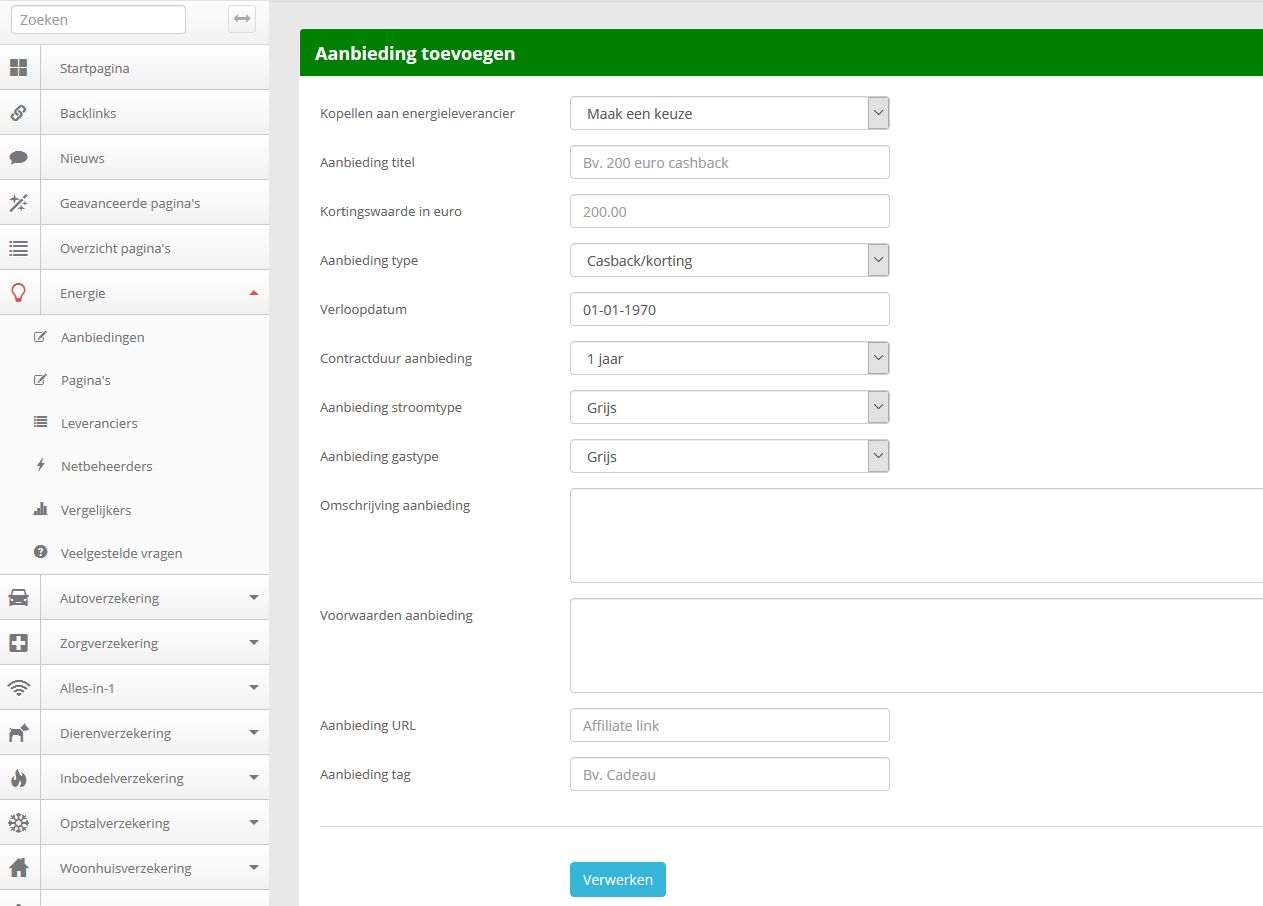Image resolution: width=1263 pixels, height=906 pixels.
Task: Click the Nieuws speech bubble icon
Action: point(18,158)
